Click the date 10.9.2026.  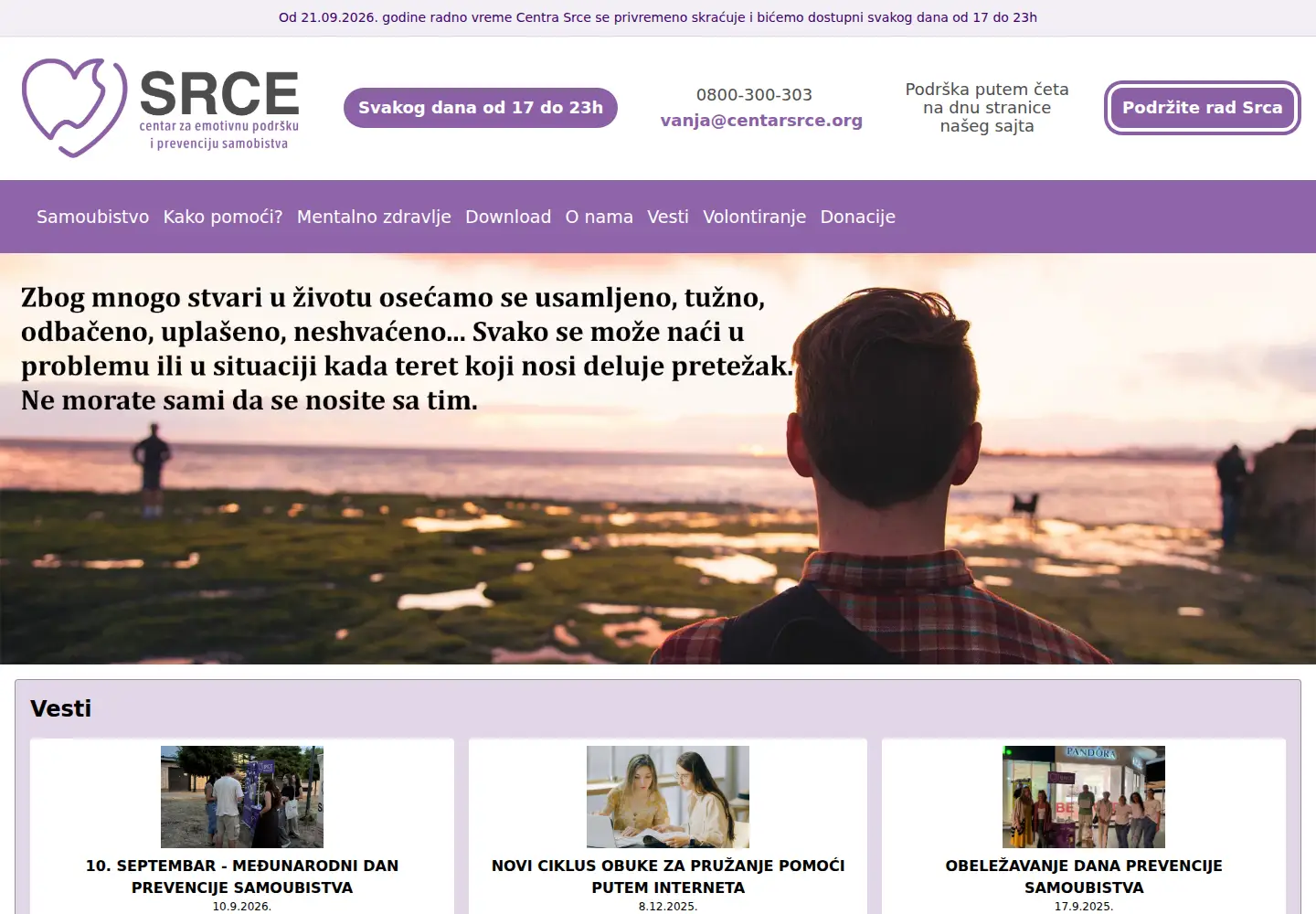pyautogui.click(x=242, y=907)
